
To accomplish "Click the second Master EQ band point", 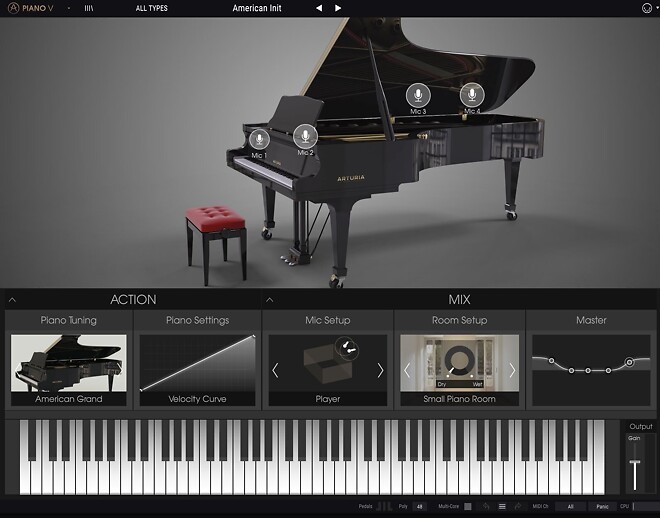I will [571, 371].
